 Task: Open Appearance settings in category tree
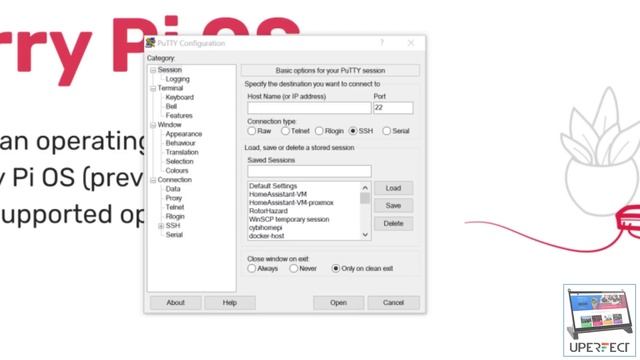click(184, 134)
